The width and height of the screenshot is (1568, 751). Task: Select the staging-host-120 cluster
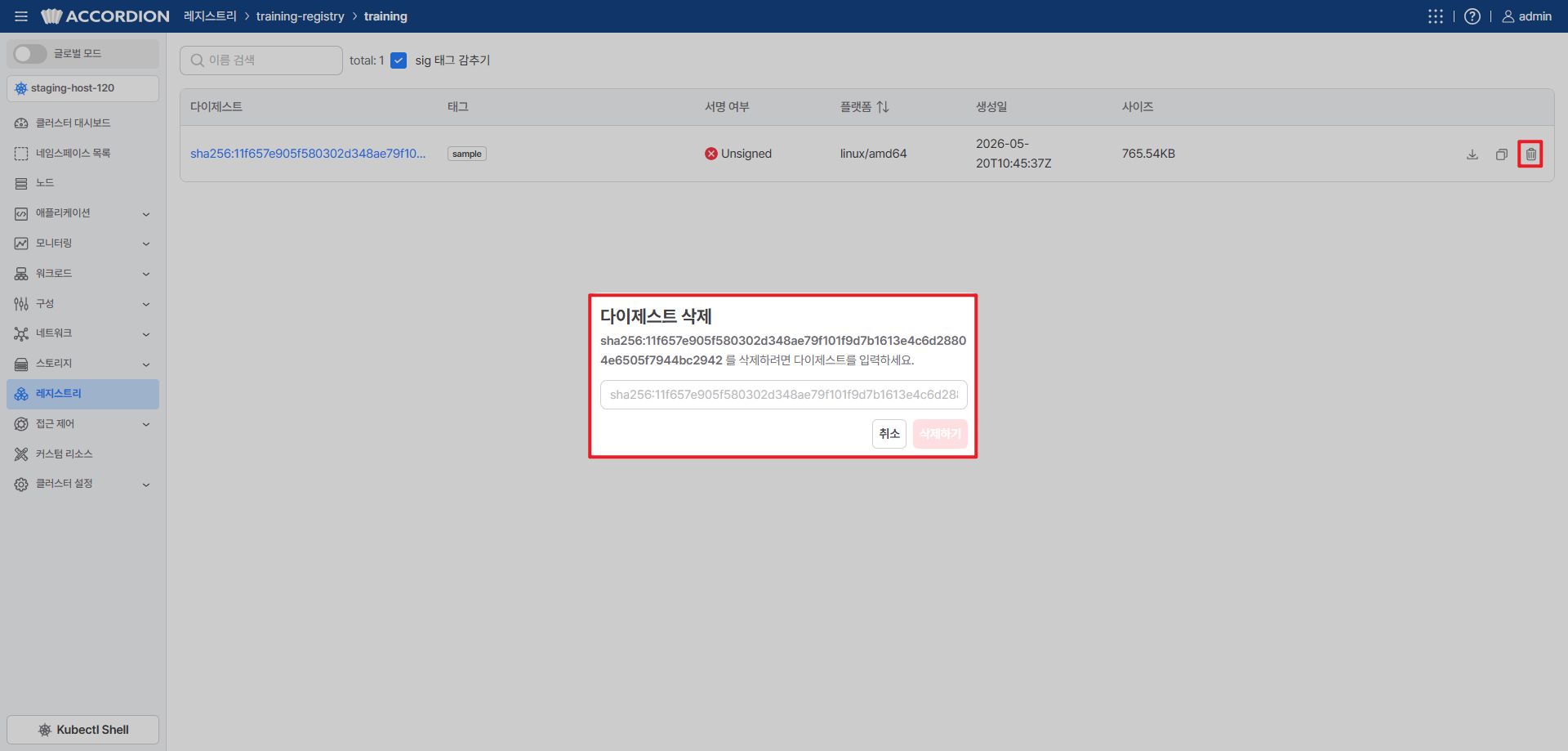[x=82, y=88]
